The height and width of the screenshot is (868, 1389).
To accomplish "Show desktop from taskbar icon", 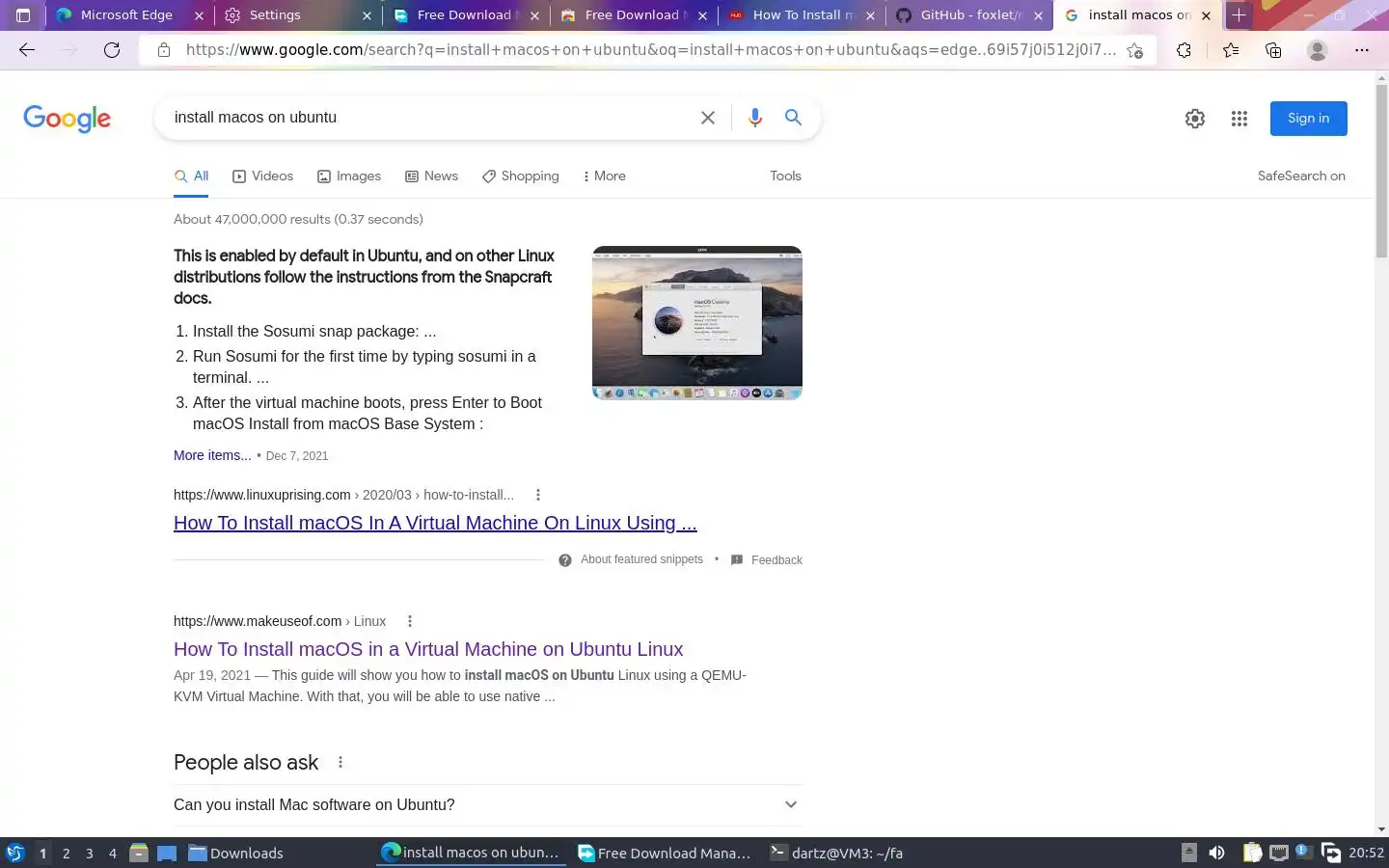I will click(167, 853).
